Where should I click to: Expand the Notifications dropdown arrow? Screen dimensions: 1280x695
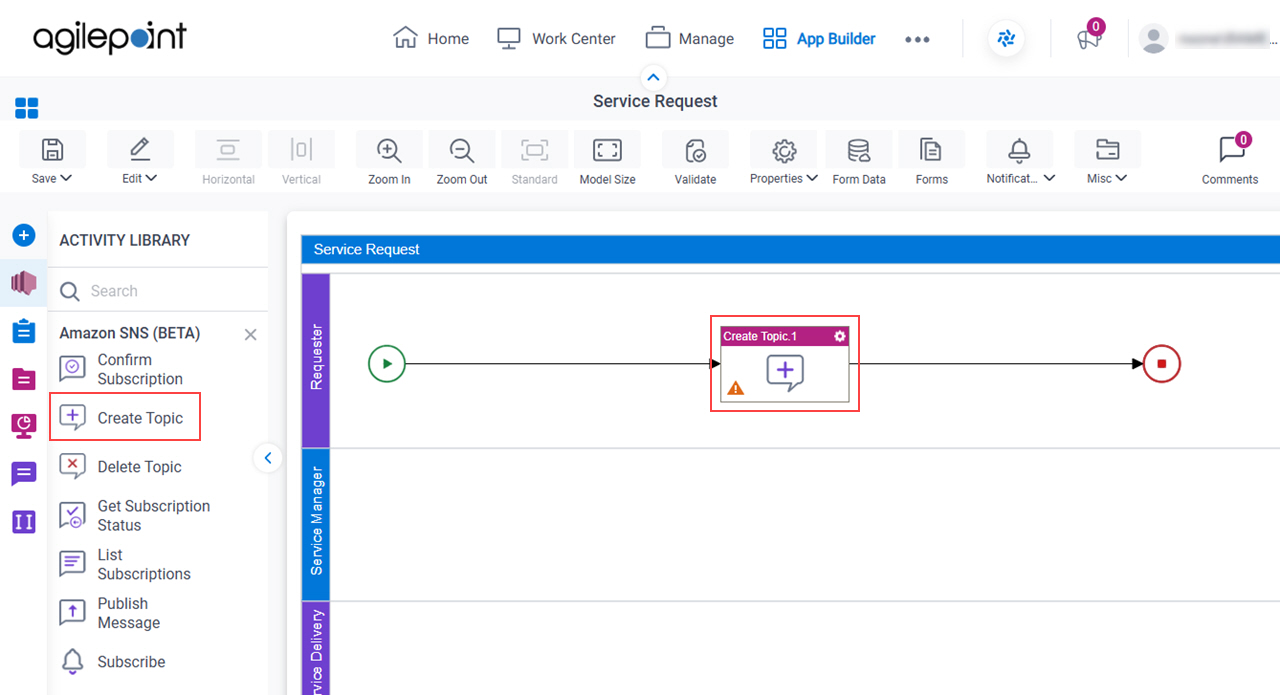(x=1049, y=179)
